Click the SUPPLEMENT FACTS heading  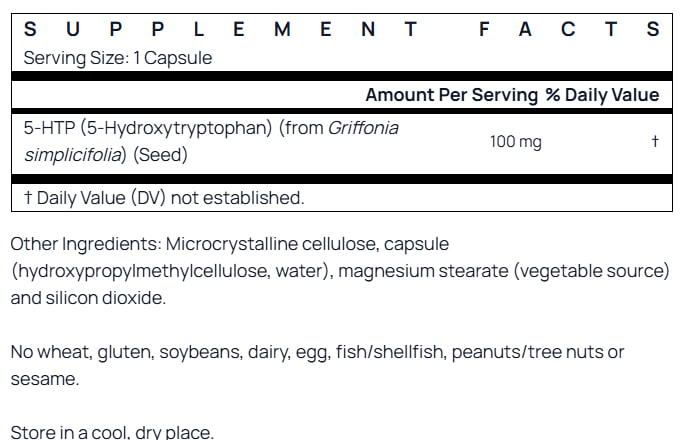[x=341, y=30]
